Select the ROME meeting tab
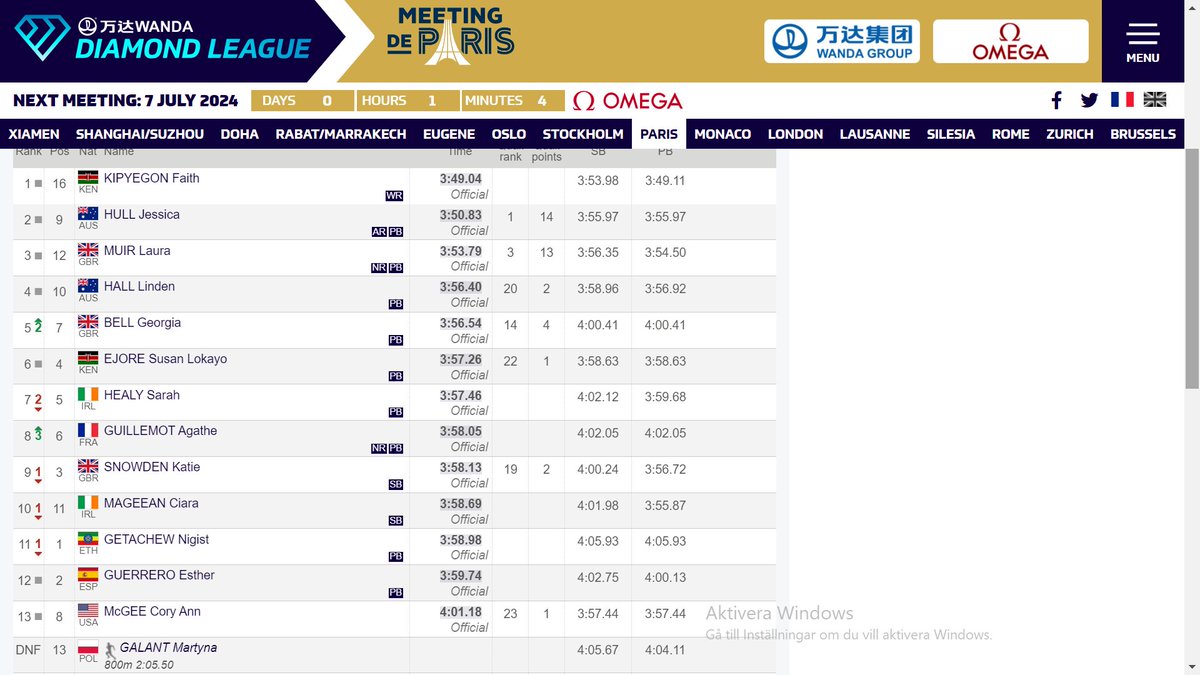The width and height of the screenshot is (1200, 675). (1011, 134)
